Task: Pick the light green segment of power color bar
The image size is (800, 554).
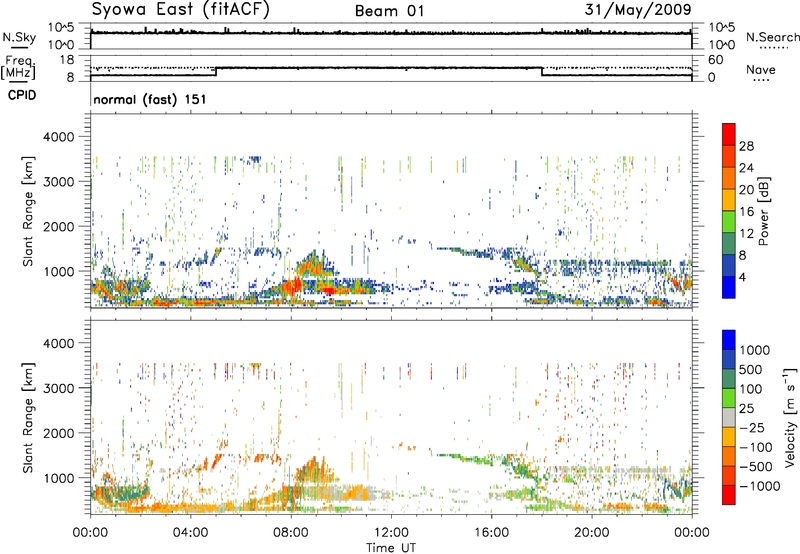Action: (729, 222)
